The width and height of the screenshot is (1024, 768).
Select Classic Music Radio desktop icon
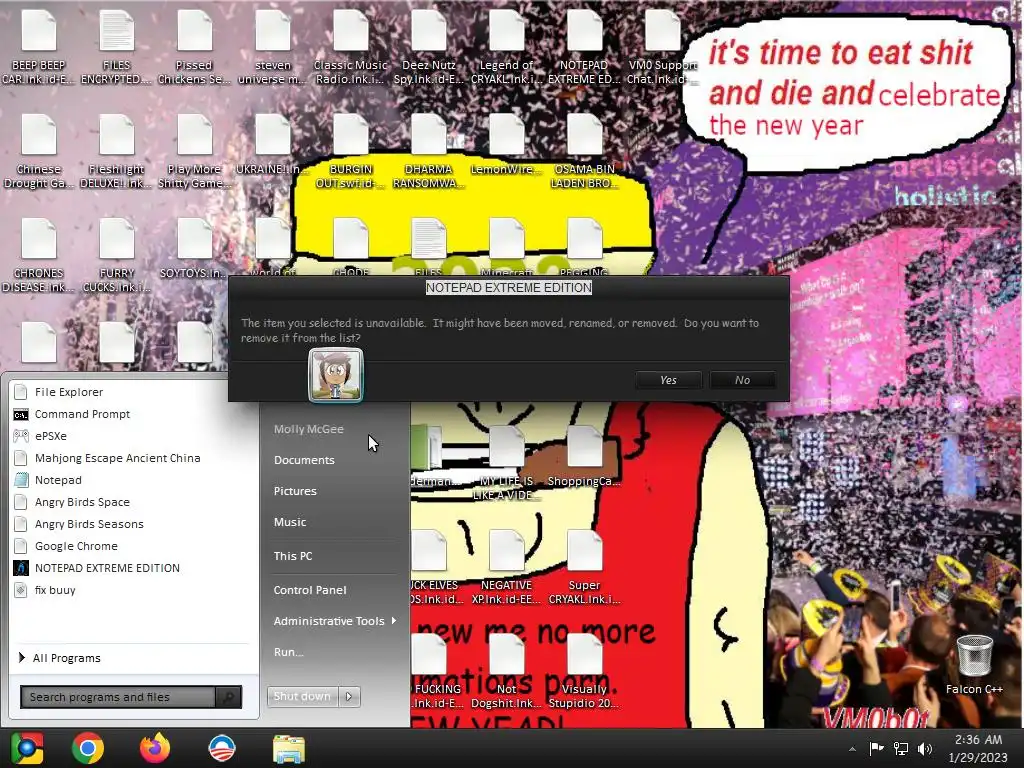(x=351, y=47)
